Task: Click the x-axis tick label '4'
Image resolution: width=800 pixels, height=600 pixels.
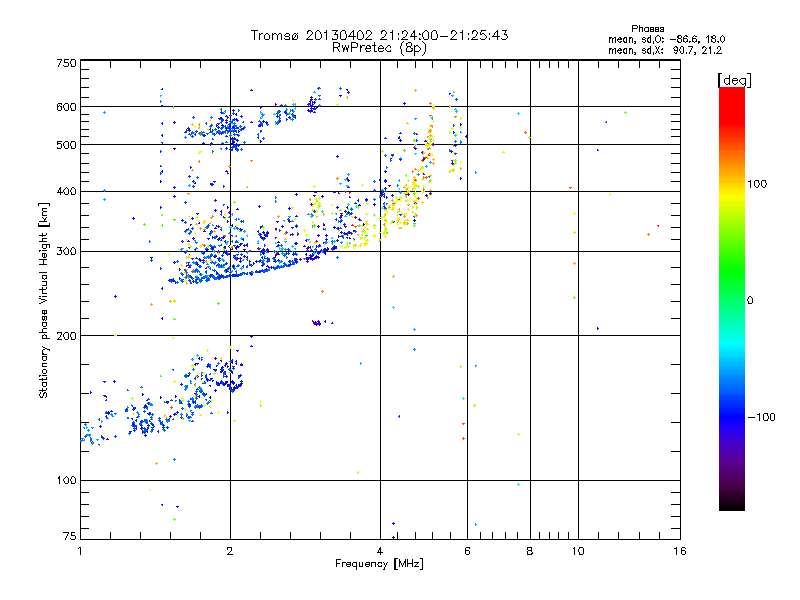Action: 380,551
